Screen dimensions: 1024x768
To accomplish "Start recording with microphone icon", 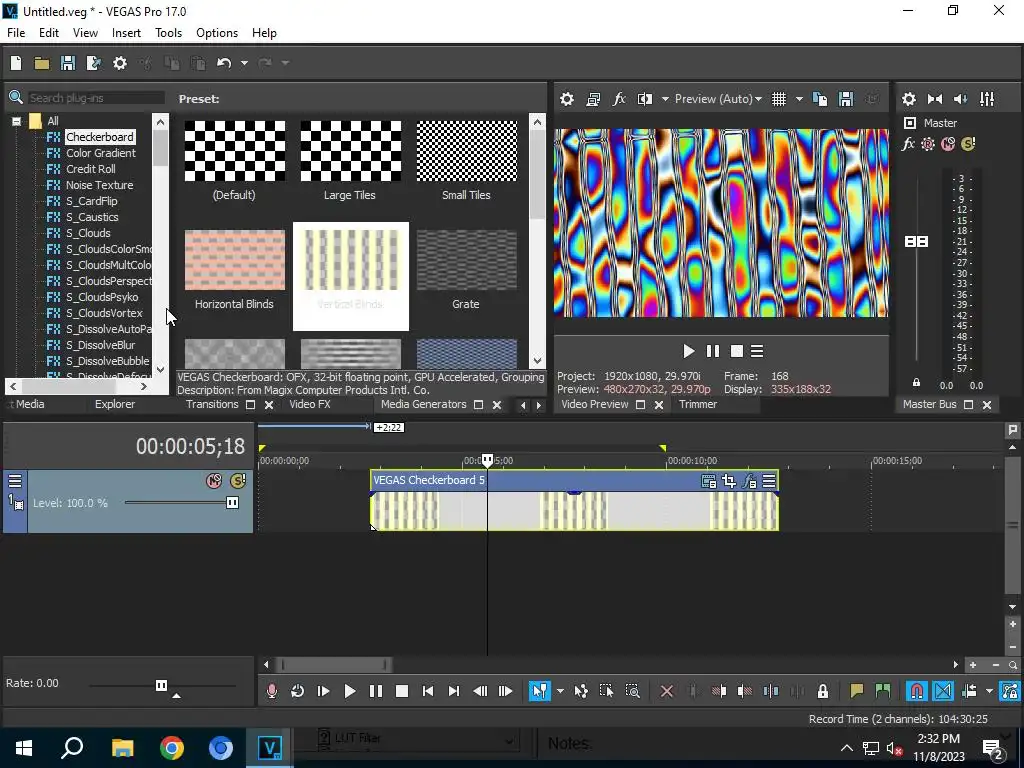I will (x=272, y=691).
